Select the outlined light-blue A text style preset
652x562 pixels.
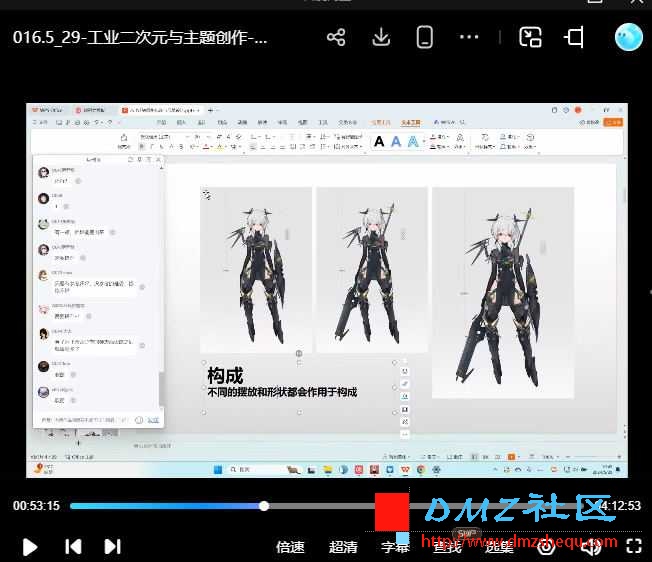coord(413,142)
